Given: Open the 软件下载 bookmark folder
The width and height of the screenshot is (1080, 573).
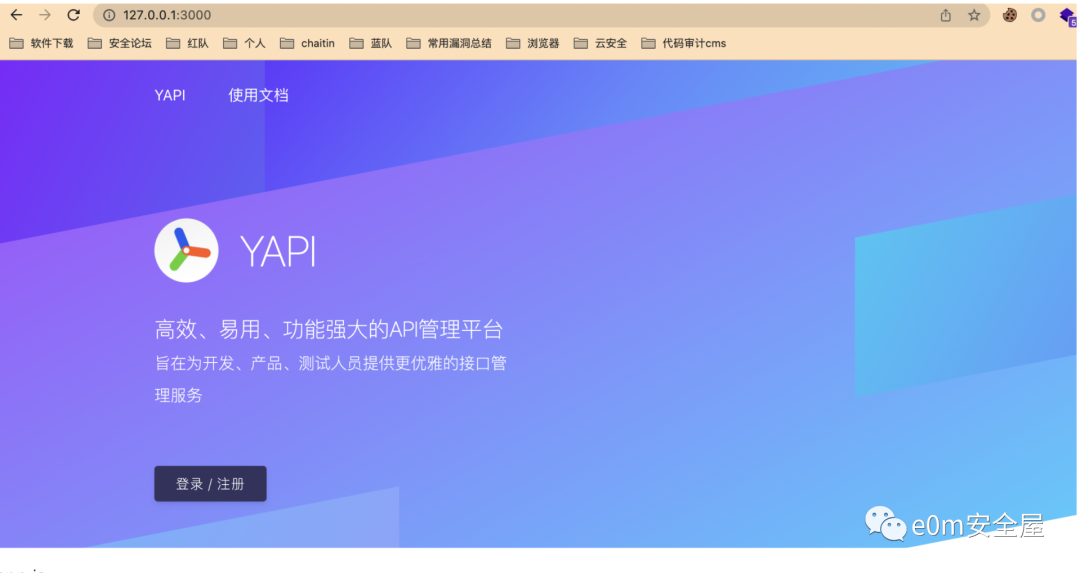Looking at the screenshot, I should pos(41,43).
